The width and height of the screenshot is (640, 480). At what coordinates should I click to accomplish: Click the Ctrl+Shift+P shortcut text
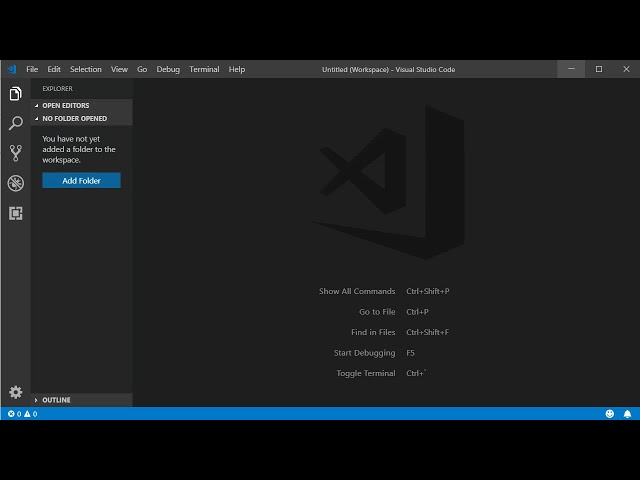point(428,291)
